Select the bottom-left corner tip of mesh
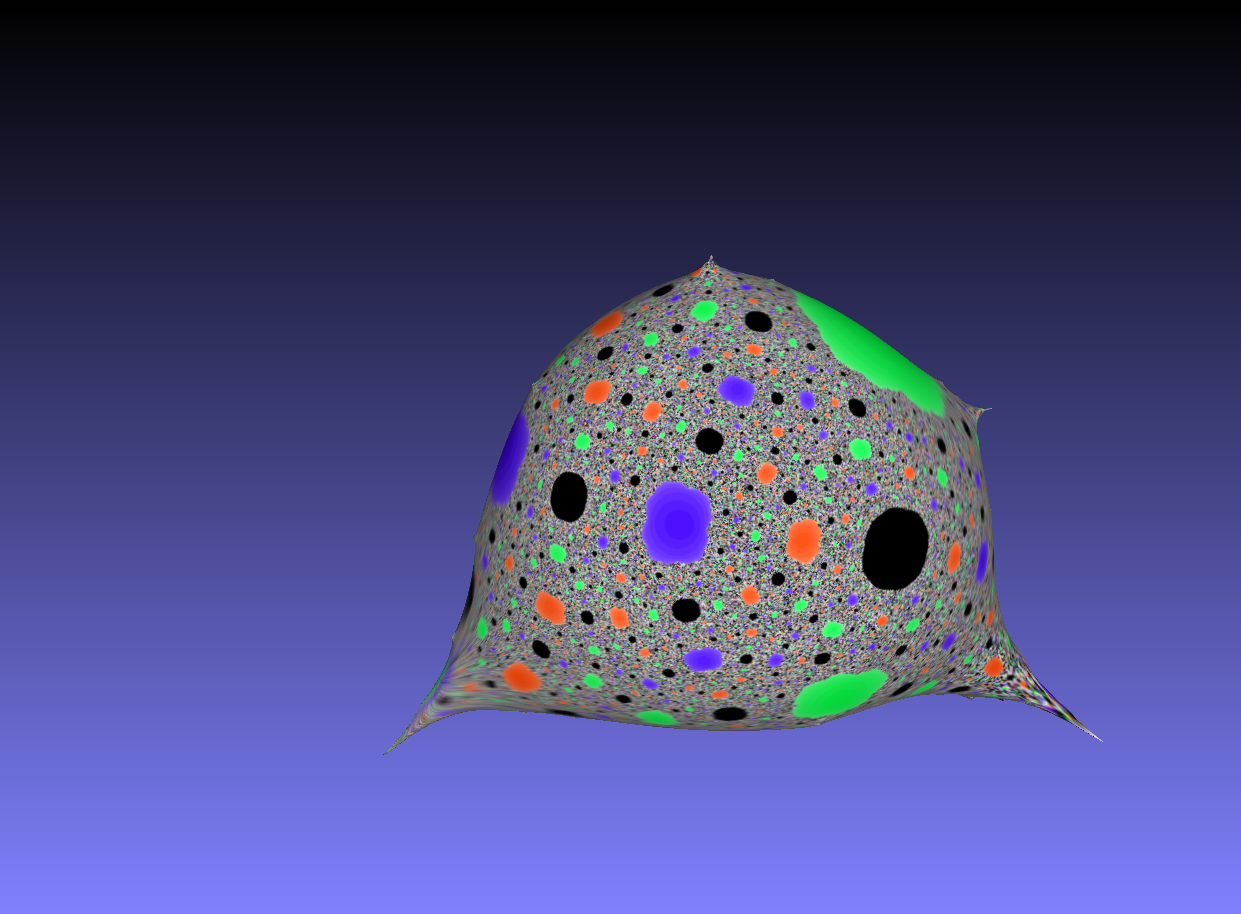The width and height of the screenshot is (1241, 914). tap(388, 752)
